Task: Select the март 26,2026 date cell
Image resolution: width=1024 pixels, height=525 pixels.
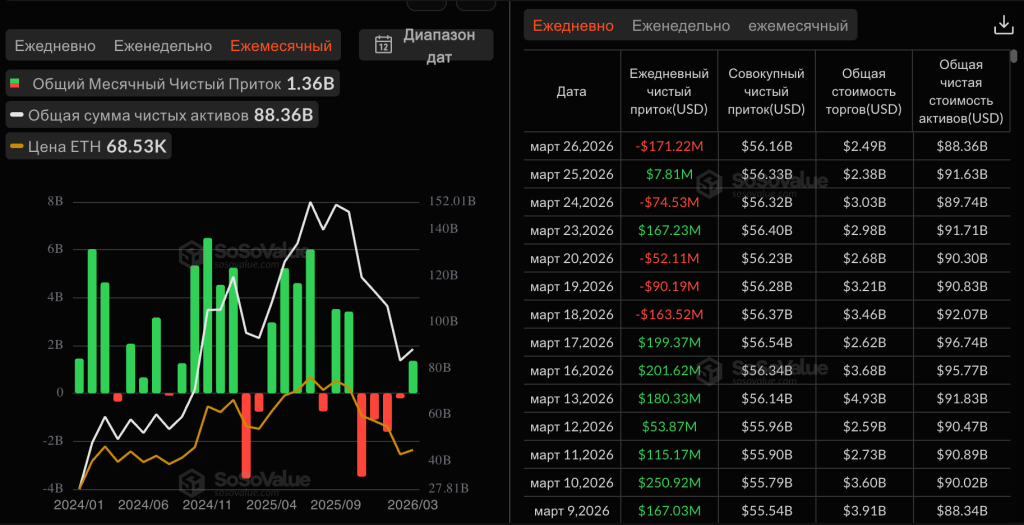Action: (x=571, y=146)
